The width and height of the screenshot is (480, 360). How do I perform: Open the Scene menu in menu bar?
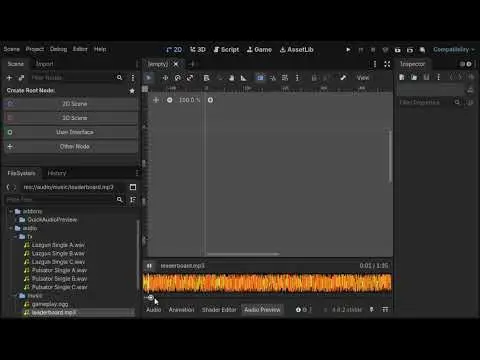[11, 49]
